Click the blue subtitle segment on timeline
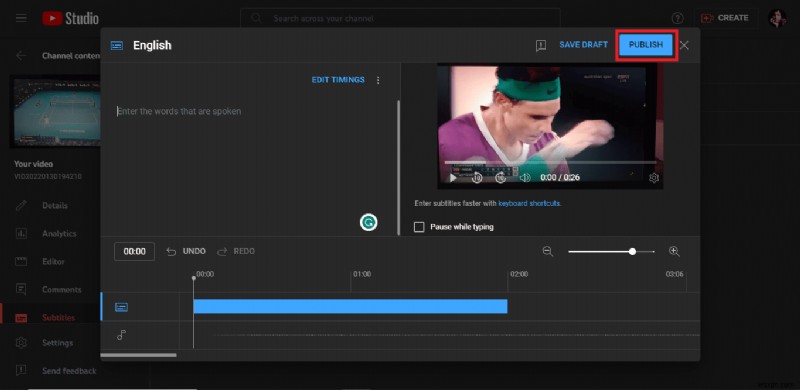Viewport: 800px width, 390px height. point(350,306)
